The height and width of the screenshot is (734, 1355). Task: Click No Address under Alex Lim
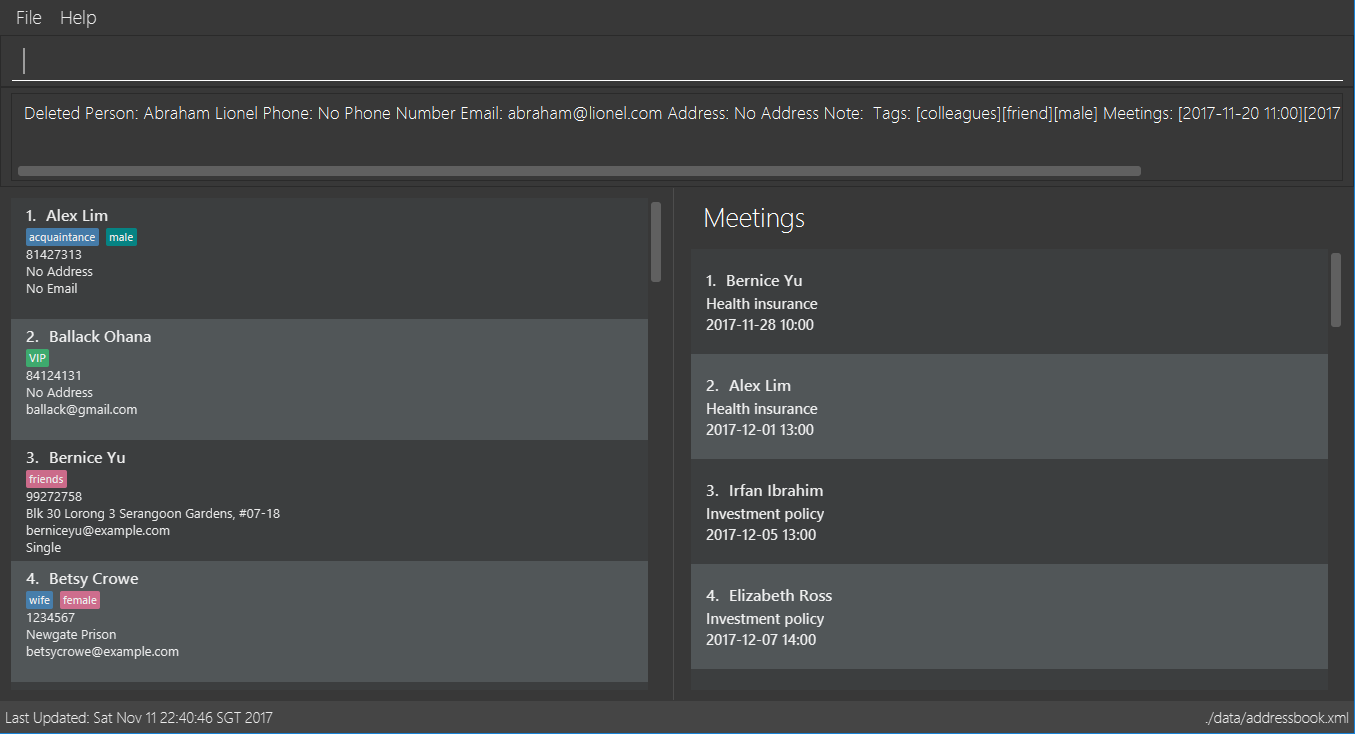coord(59,272)
